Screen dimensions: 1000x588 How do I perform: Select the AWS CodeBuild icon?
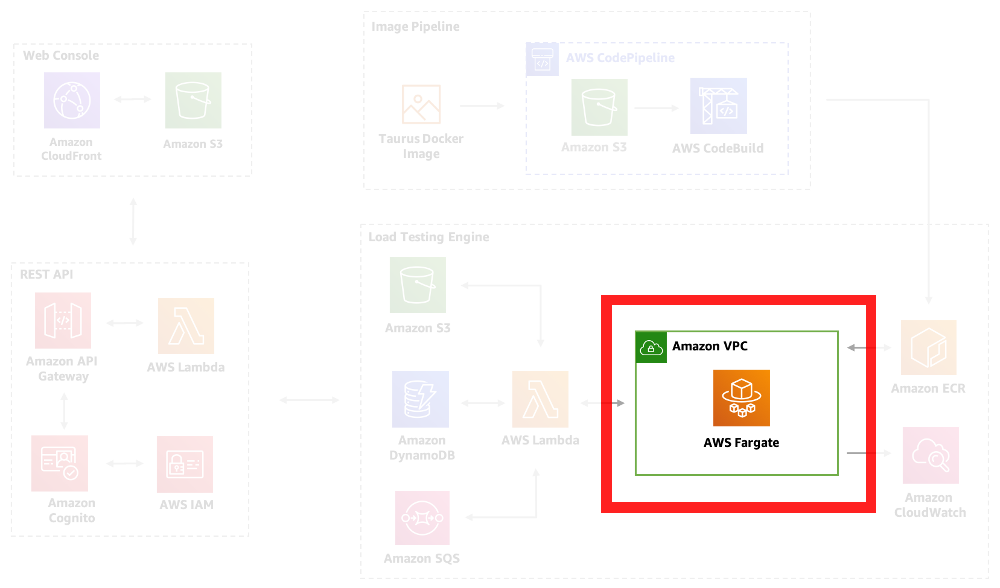click(718, 106)
